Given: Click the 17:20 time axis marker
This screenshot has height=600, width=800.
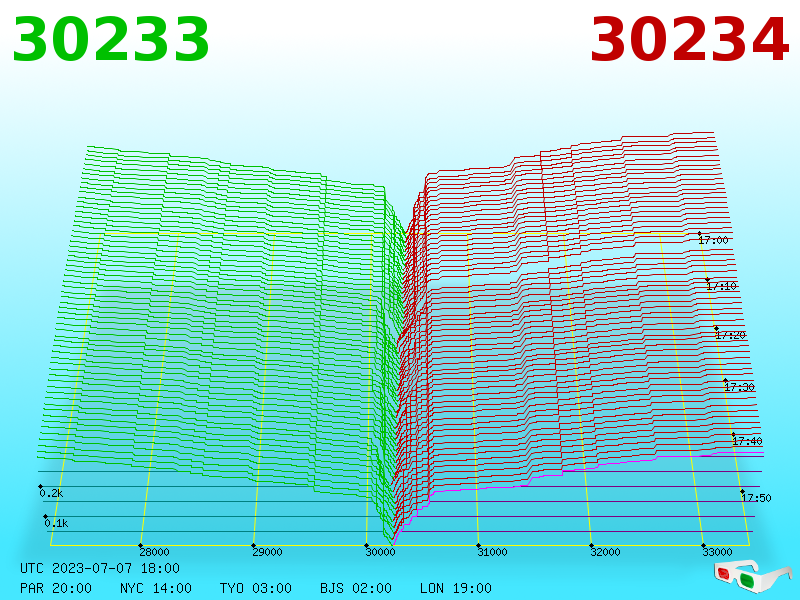Looking at the screenshot, I should point(730,335).
